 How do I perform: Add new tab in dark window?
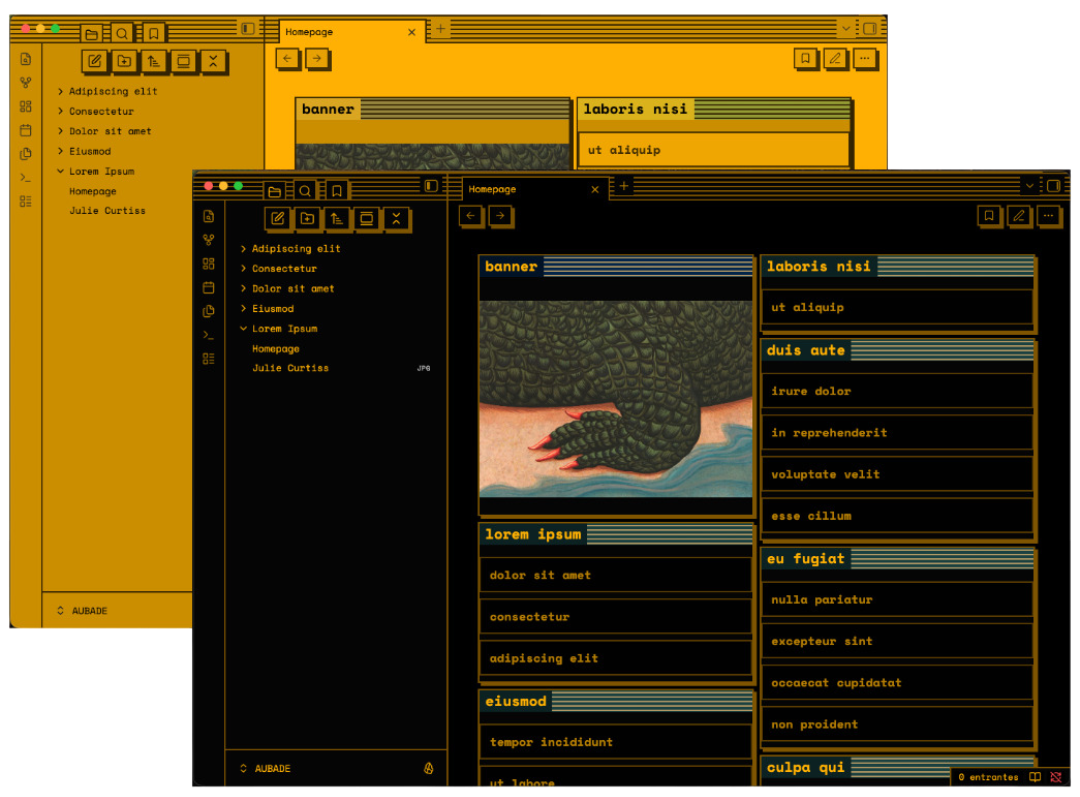[623, 186]
